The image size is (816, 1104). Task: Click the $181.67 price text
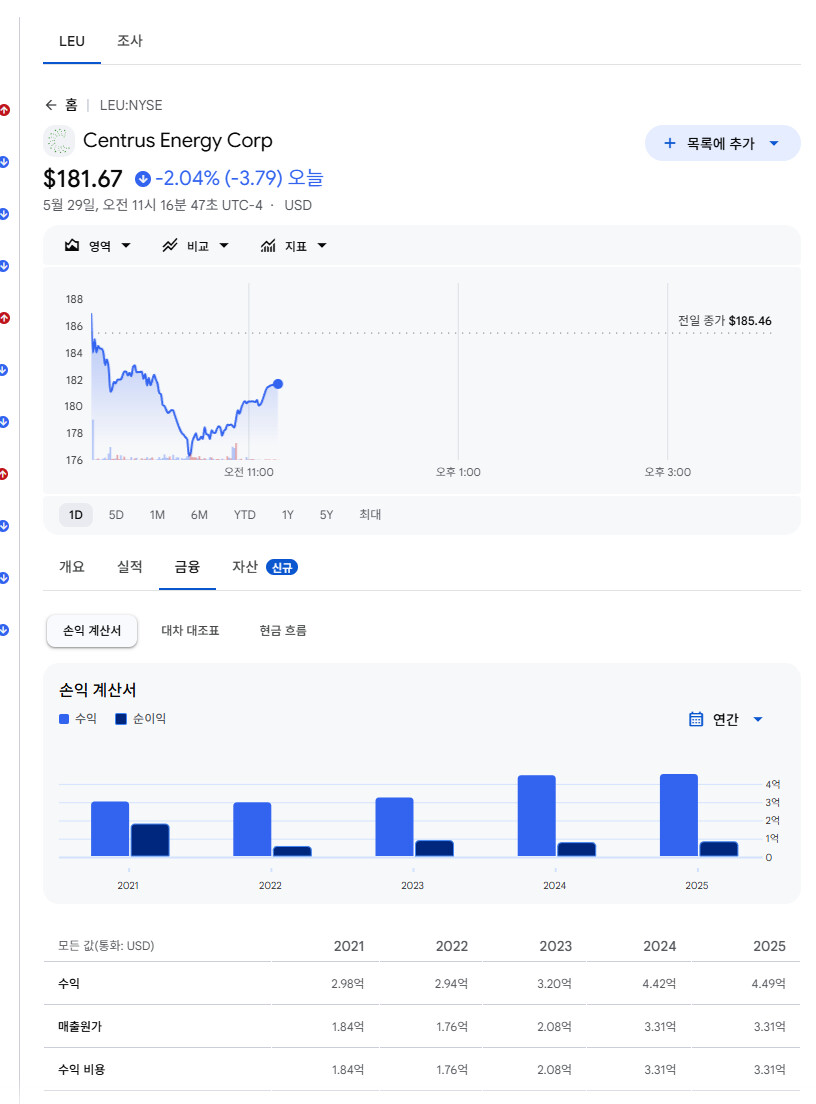(x=82, y=179)
